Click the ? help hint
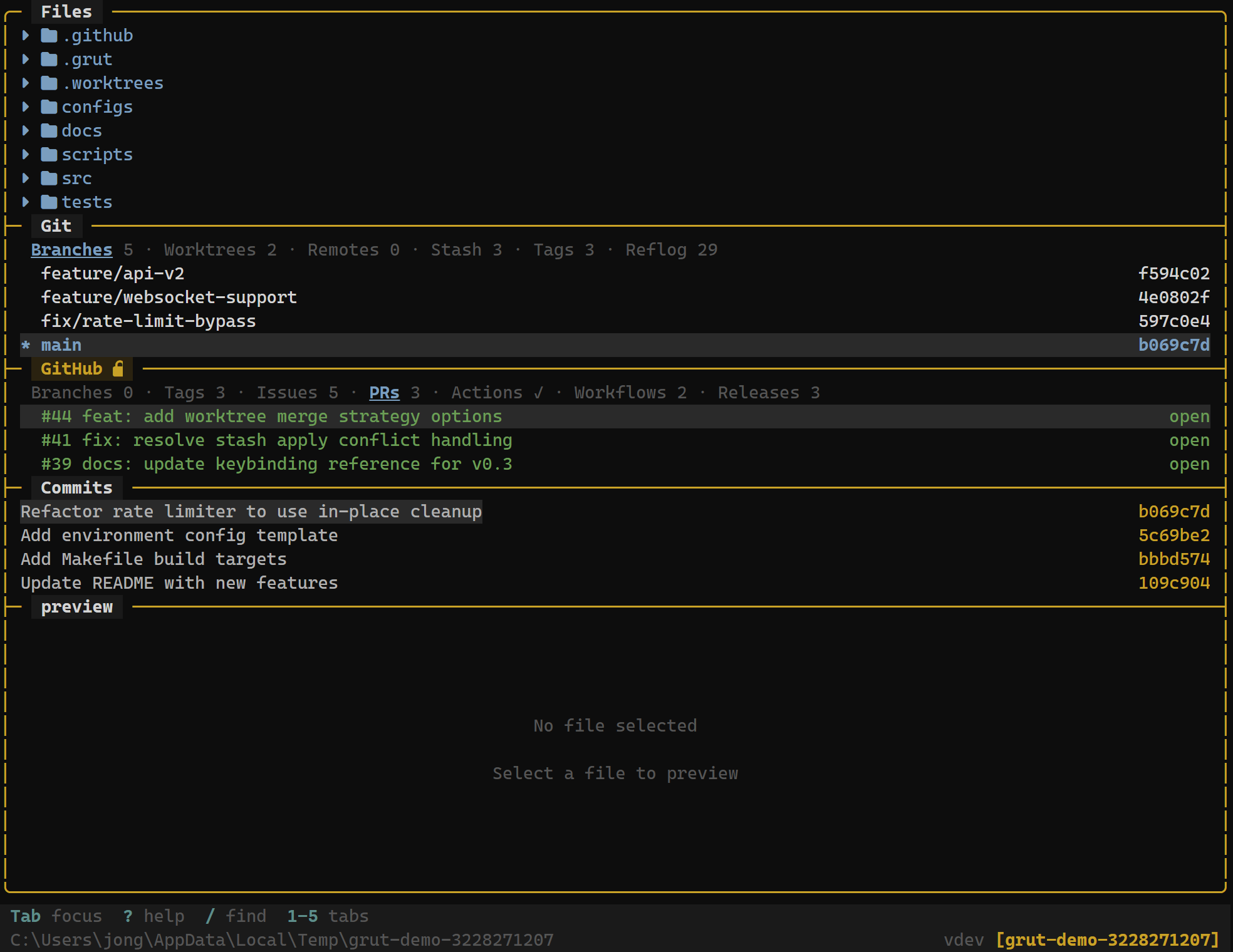This screenshot has width=1233, height=952. tap(154, 916)
